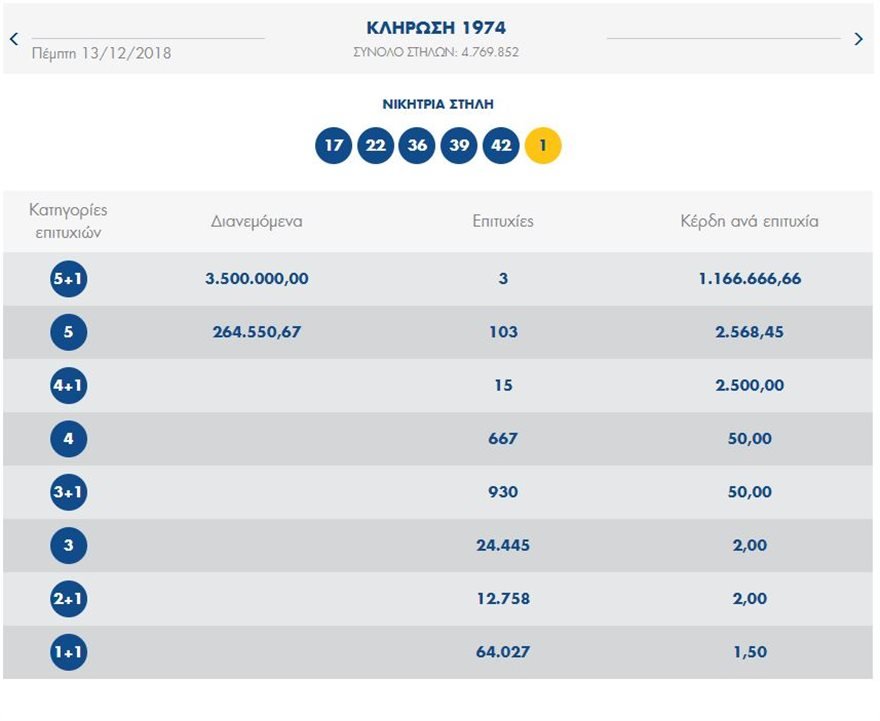Select winning number ball 17
The width and height of the screenshot is (880, 721).
[x=335, y=145]
